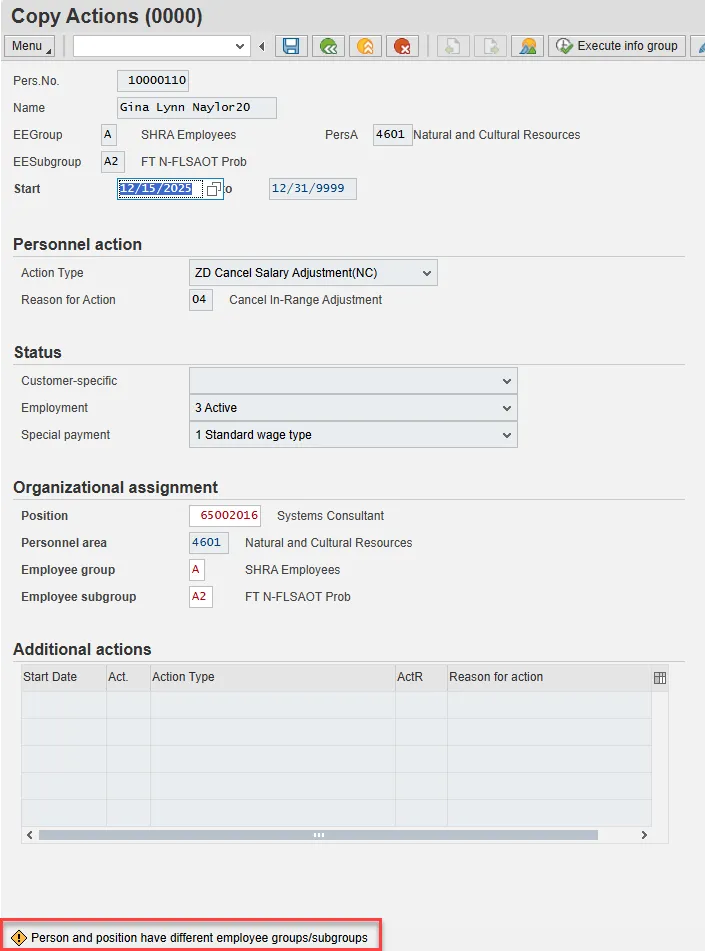705x951 pixels.
Task: Click the Save disk icon
Action: pyautogui.click(x=291, y=46)
